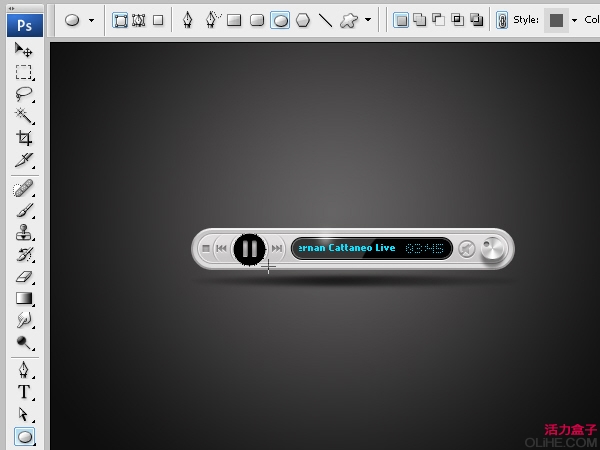Select the Move tool
Screen dimensions: 600x450
click(x=23, y=50)
